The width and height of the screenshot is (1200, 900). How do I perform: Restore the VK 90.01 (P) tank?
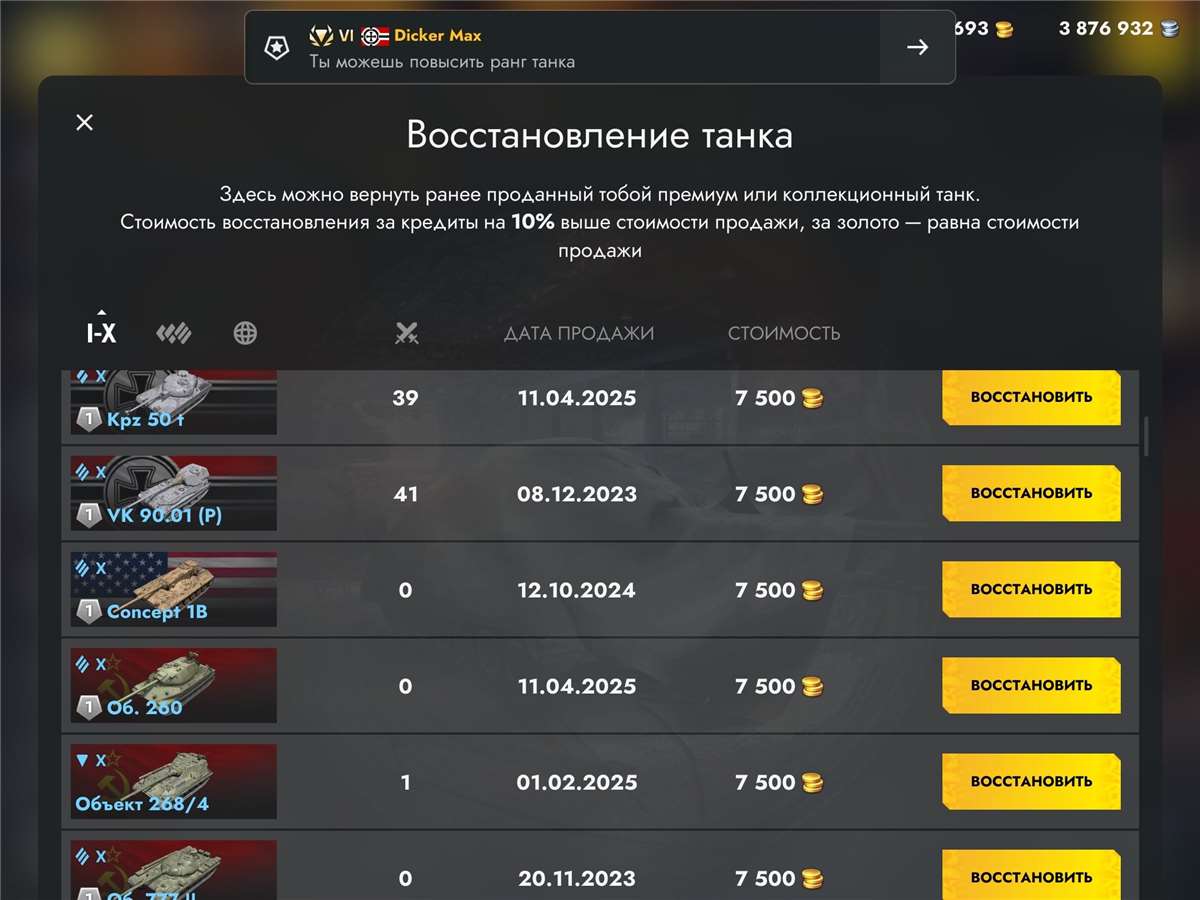point(1030,492)
